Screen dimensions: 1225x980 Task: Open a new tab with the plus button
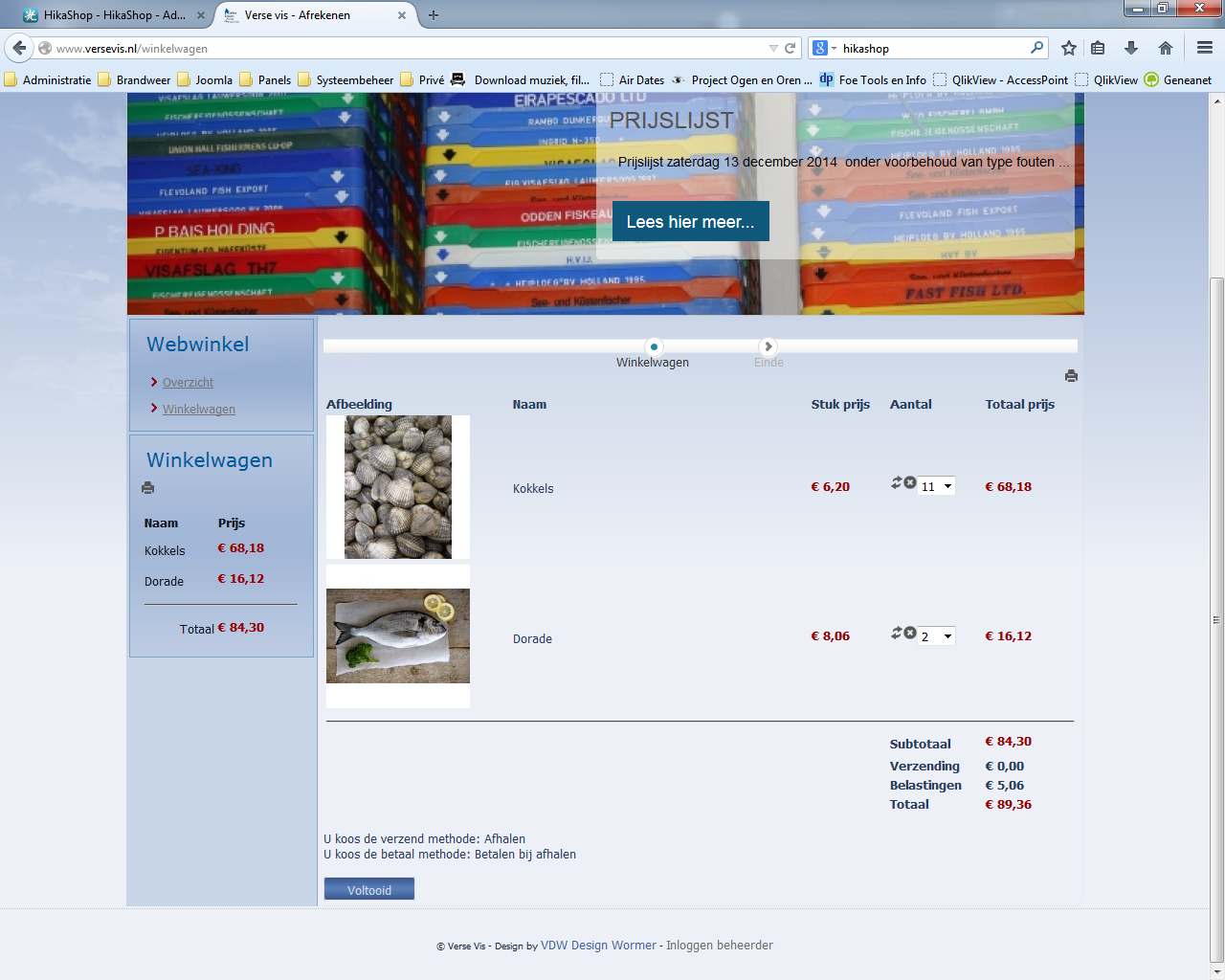[x=434, y=15]
